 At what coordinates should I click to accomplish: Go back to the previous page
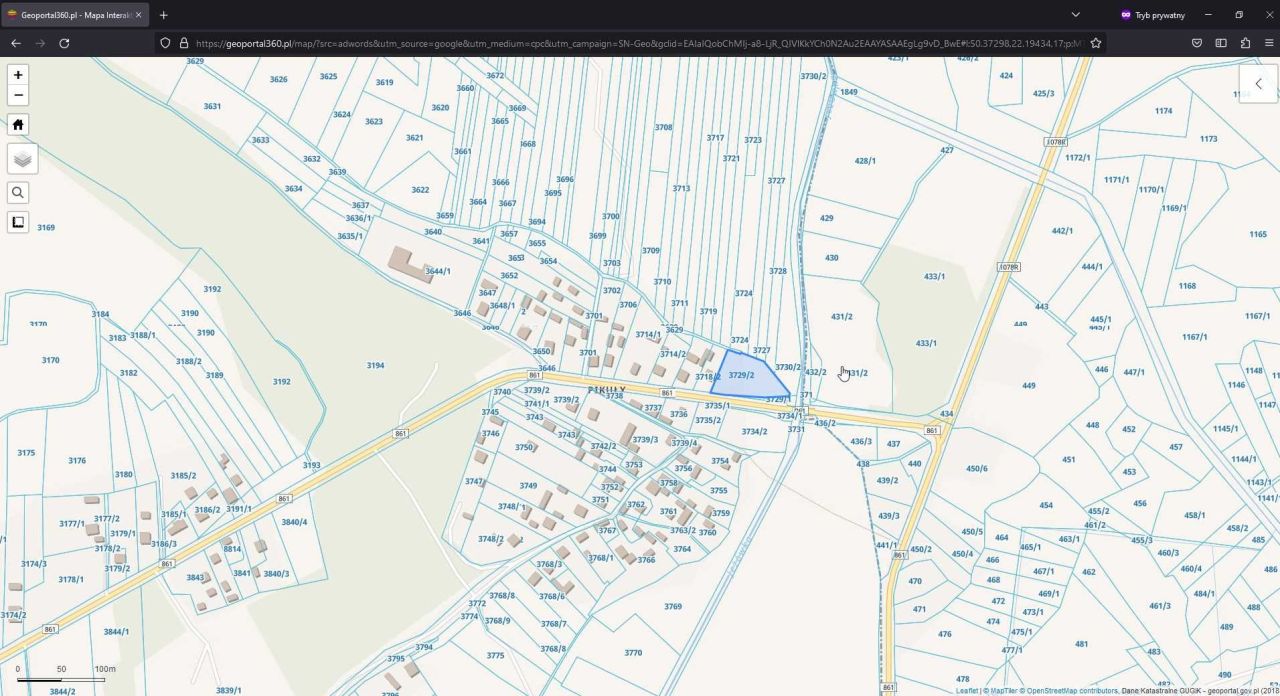tap(15, 43)
